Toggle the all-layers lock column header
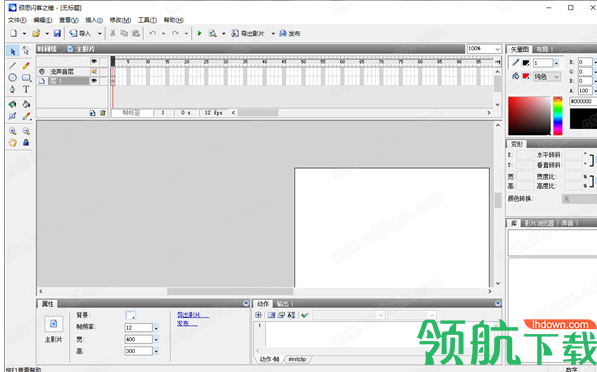597x372 pixels. click(103, 61)
